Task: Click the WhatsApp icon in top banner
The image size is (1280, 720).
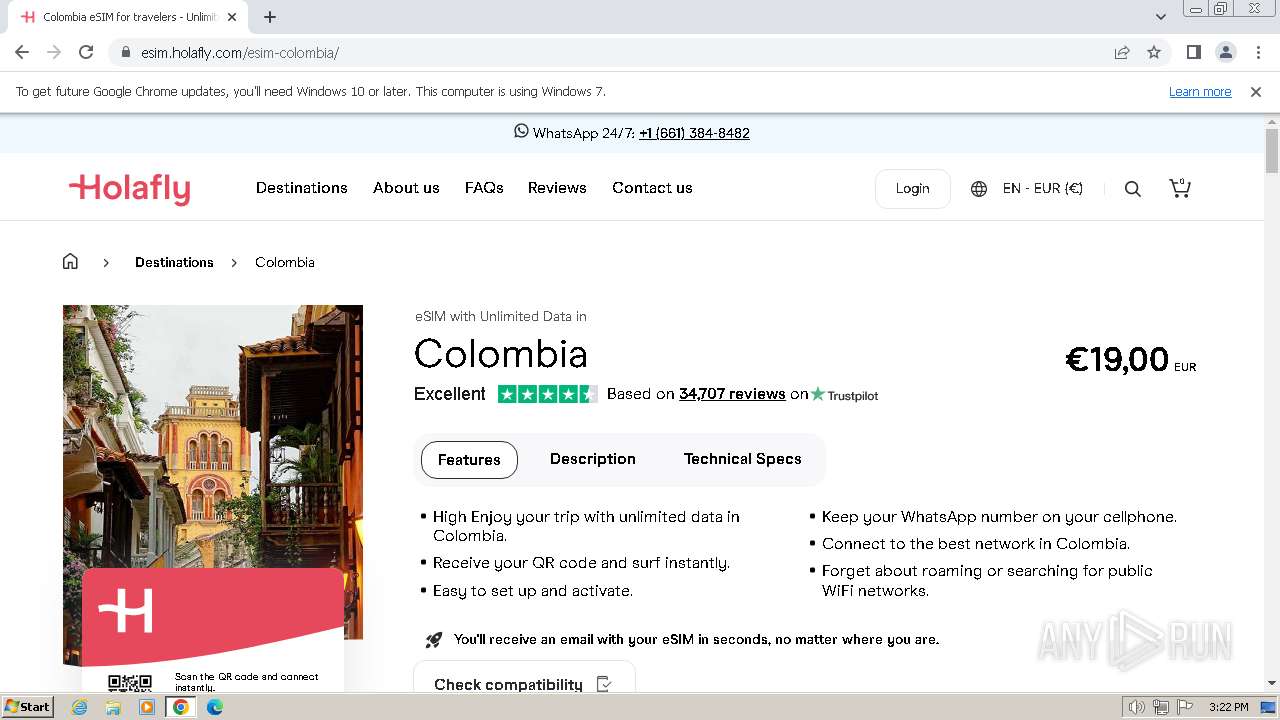Action: 521,131
